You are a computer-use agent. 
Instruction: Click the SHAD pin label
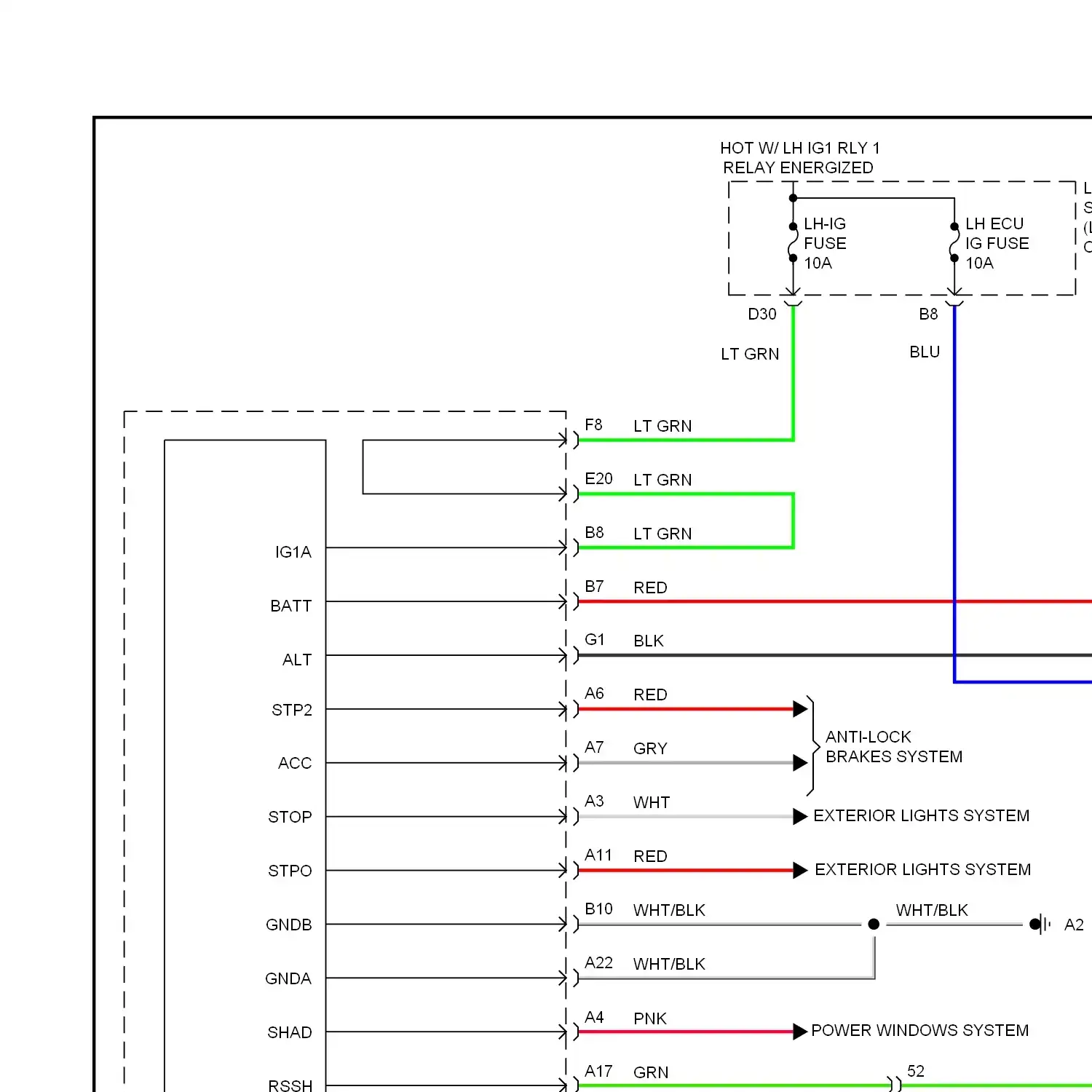click(290, 1033)
